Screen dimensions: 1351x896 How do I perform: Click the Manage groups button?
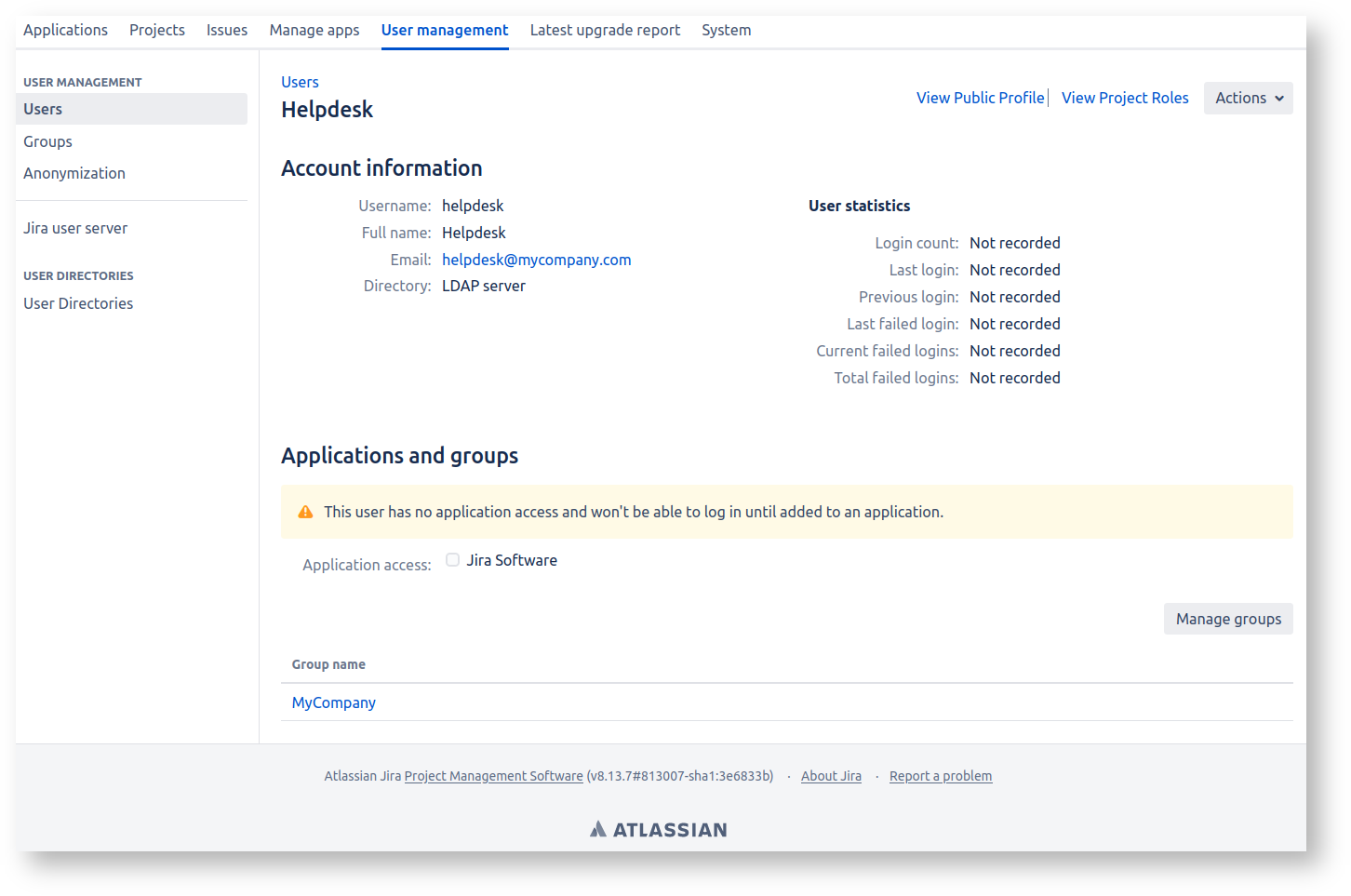click(x=1228, y=619)
